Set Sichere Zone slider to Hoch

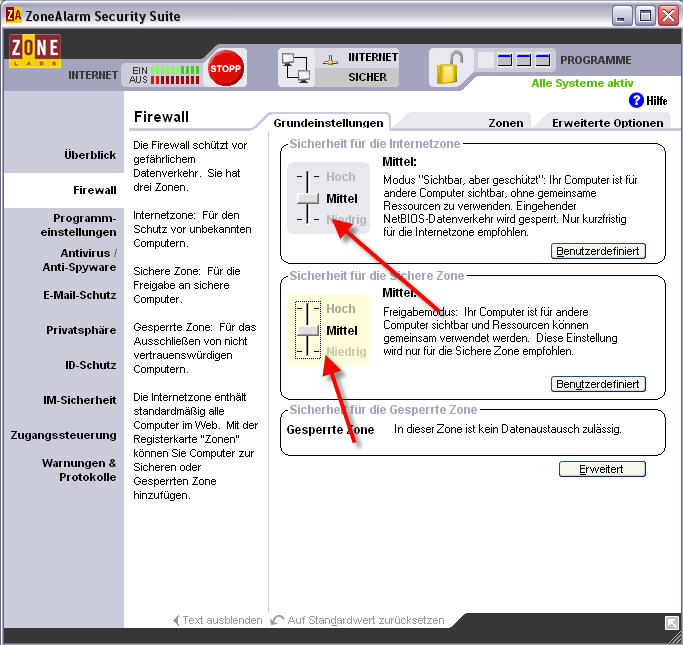point(341,309)
